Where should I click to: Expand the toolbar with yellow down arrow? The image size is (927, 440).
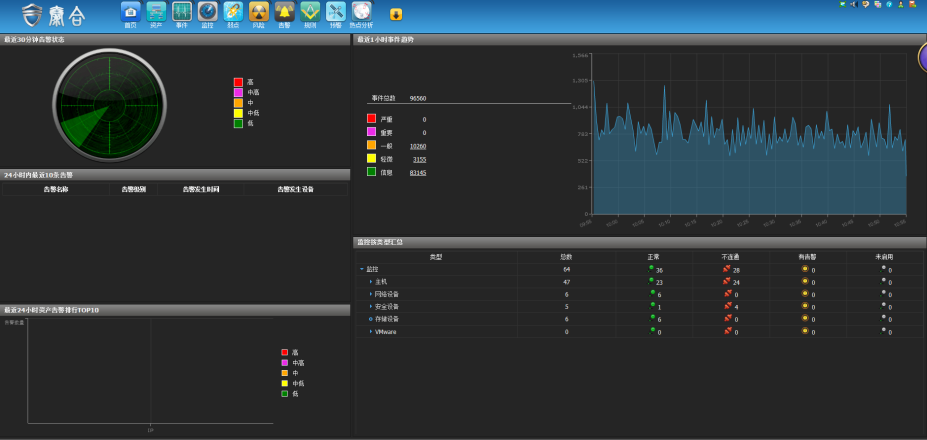(396, 14)
